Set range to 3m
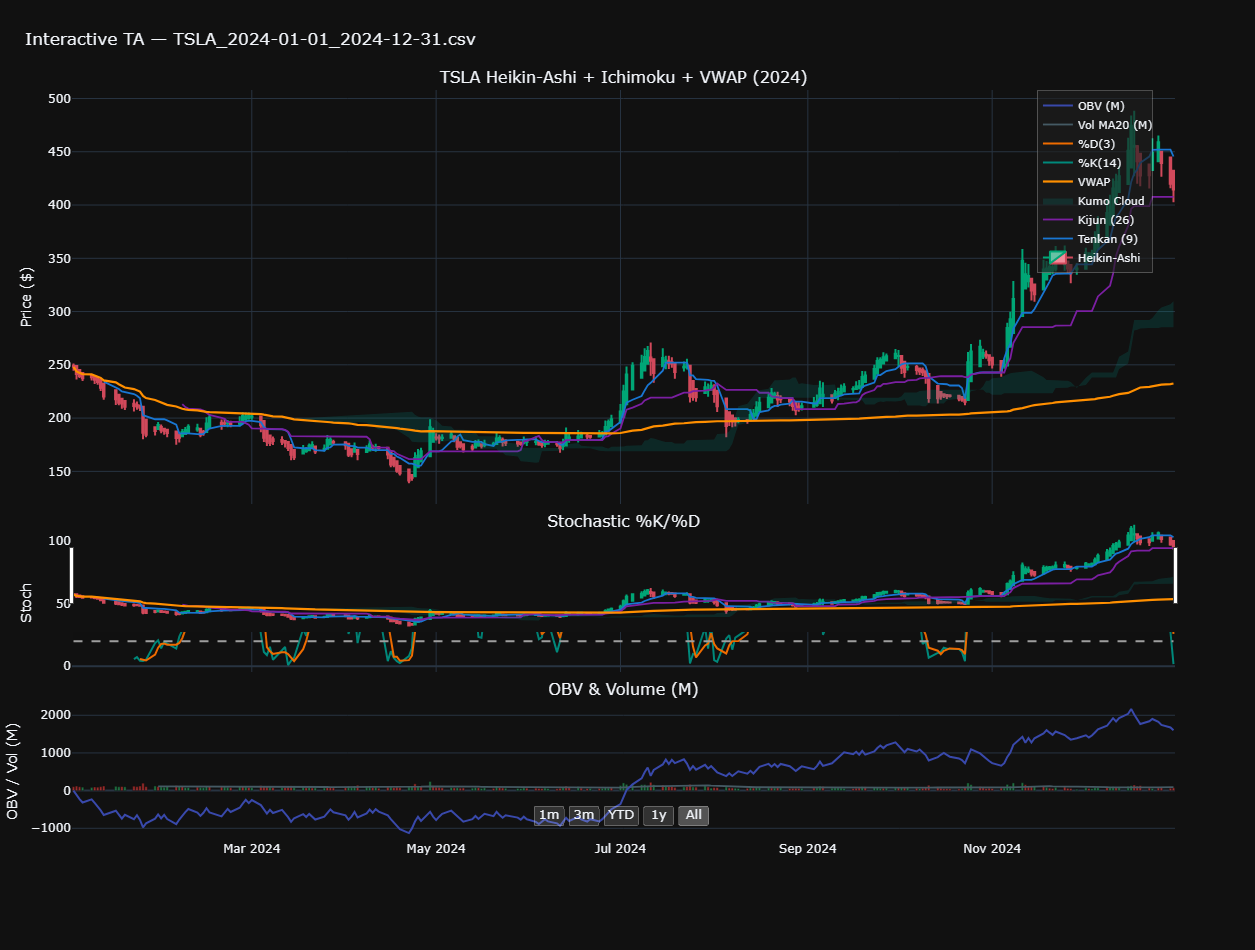Screen dimensions: 1255x950 click(584, 815)
